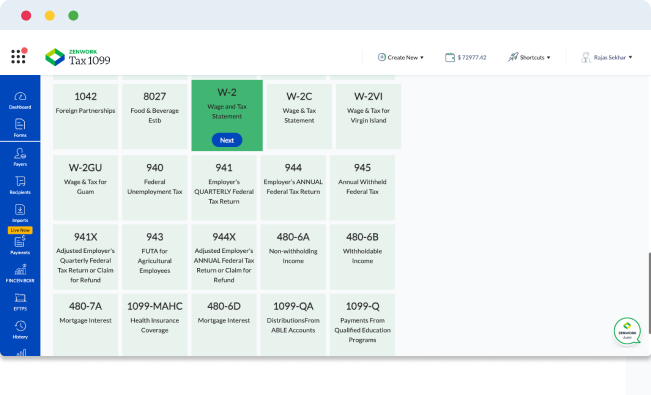Click the wallet balance $72977.42

(465, 57)
